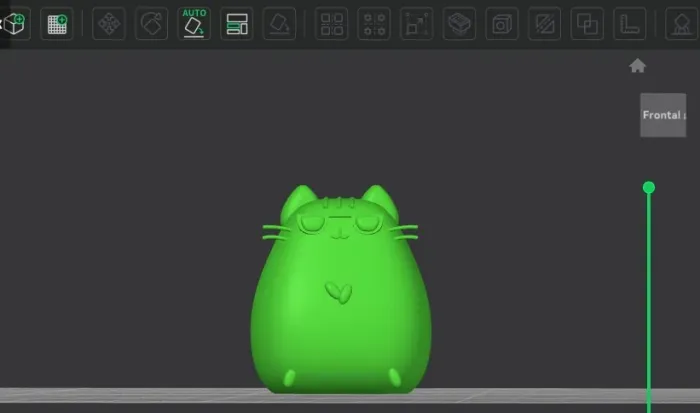Viewport: 700px width, 413px height.
Task: Select the Rotate tool icon
Action: click(x=151, y=24)
